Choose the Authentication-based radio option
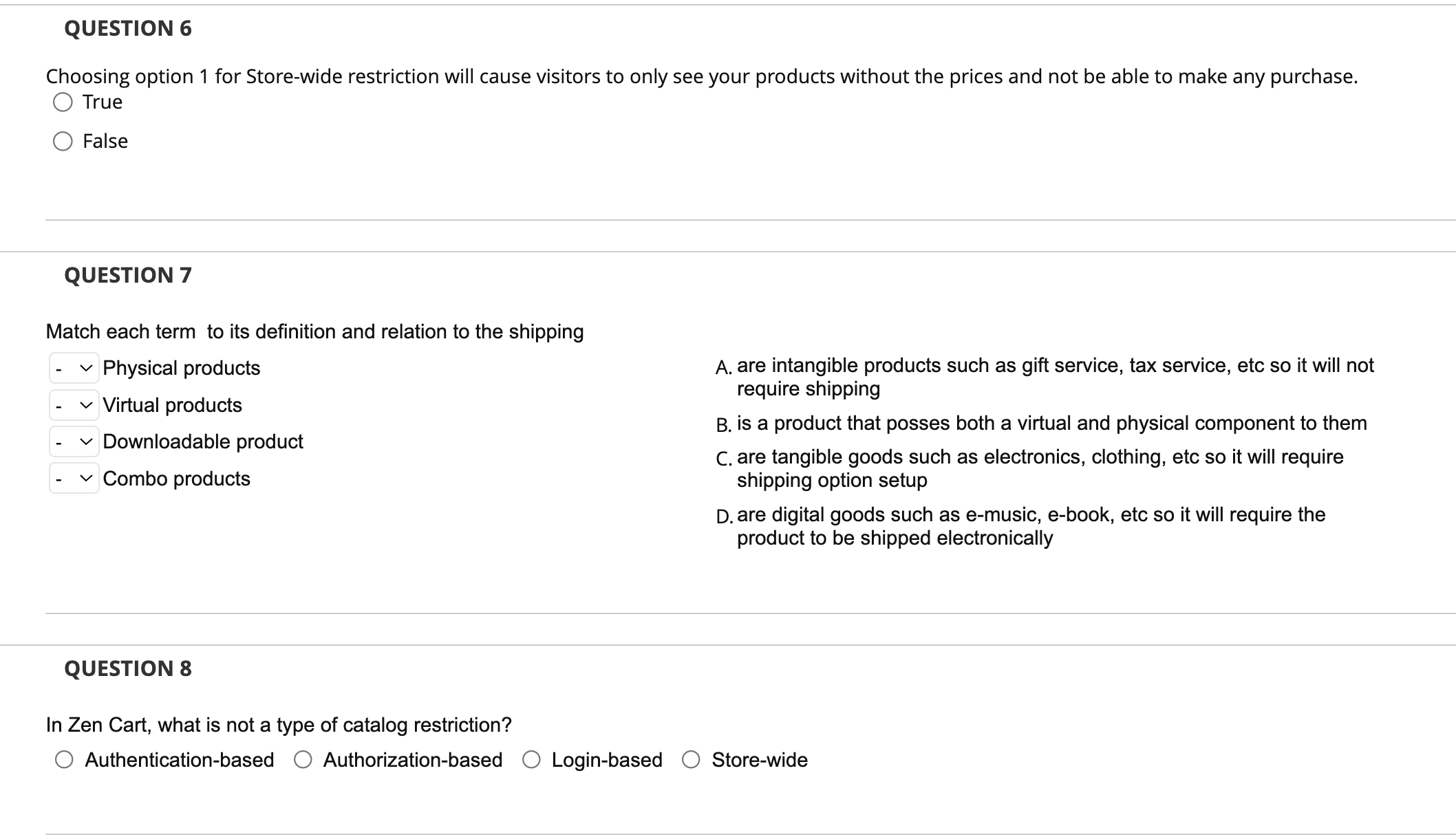1456x839 pixels. click(65, 760)
